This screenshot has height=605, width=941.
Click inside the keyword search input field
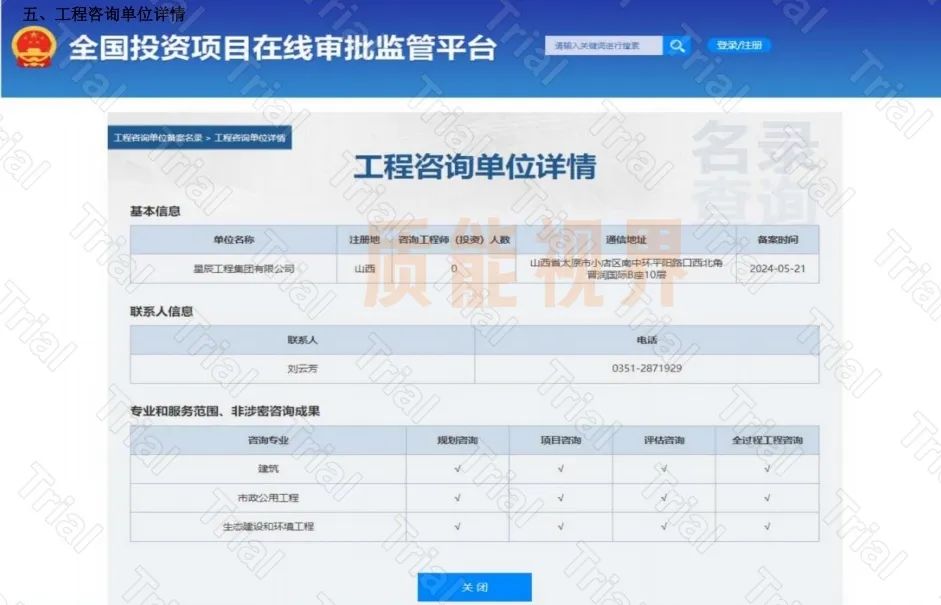coord(600,45)
